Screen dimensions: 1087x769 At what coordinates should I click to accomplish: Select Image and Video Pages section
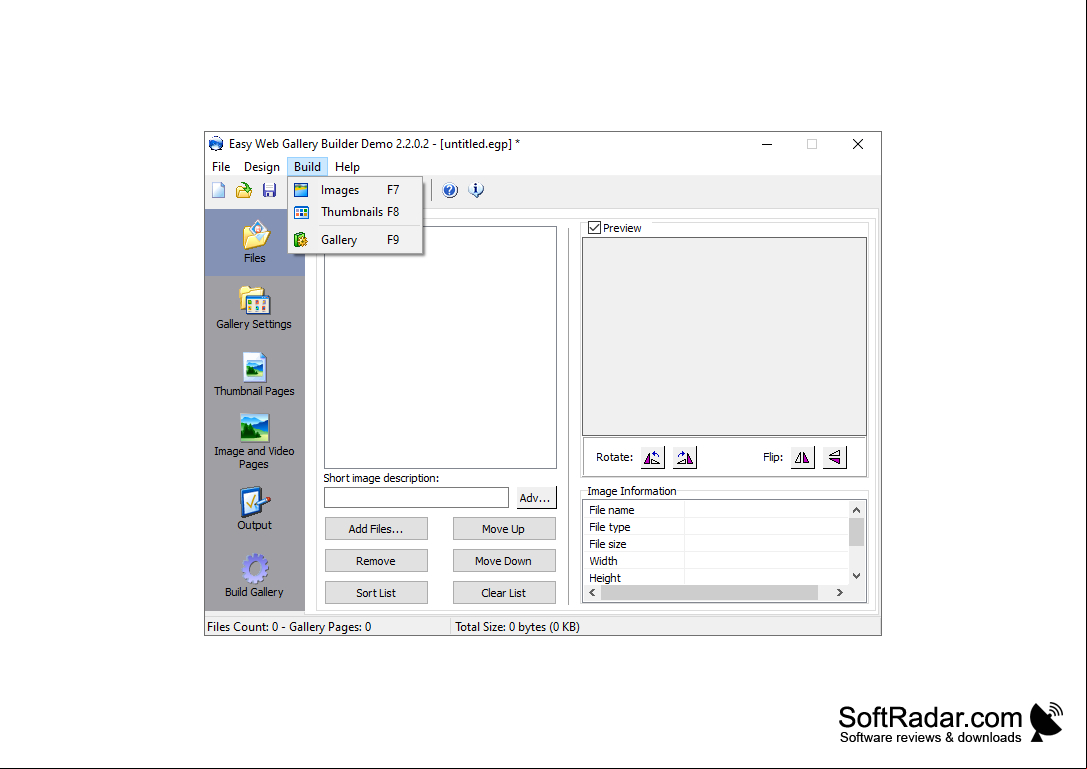tap(254, 442)
